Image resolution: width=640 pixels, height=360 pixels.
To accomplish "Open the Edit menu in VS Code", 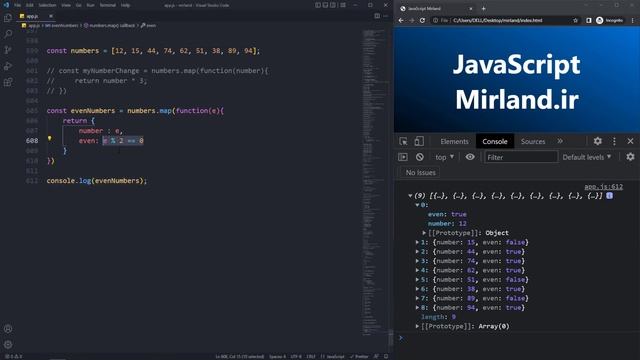I will (29, 5).
